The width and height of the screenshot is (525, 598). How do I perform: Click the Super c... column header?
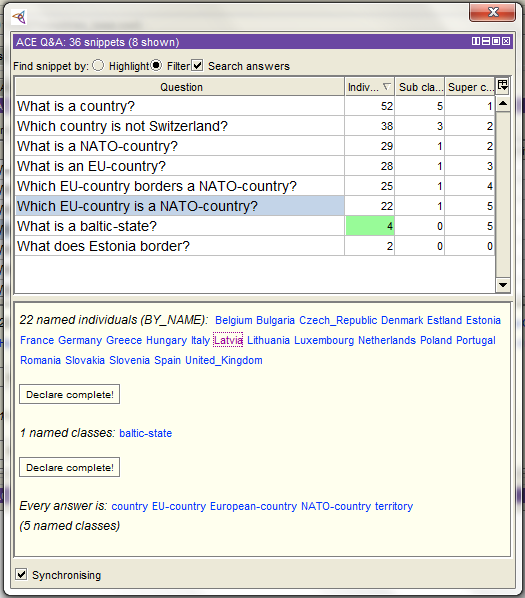click(470, 87)
